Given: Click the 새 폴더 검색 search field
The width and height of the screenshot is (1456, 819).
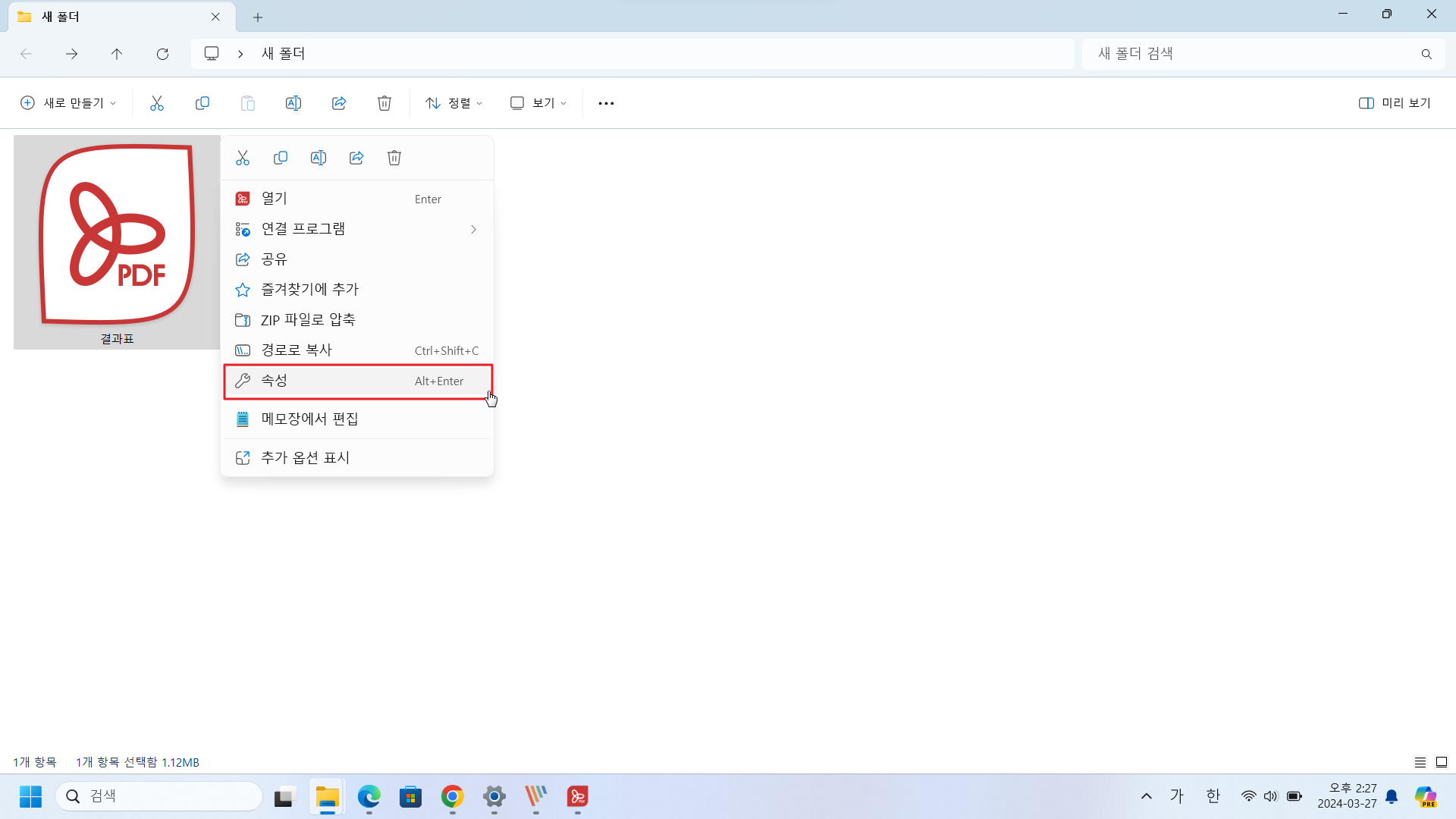Looking at the screenshot, I should coord(1263,54).
